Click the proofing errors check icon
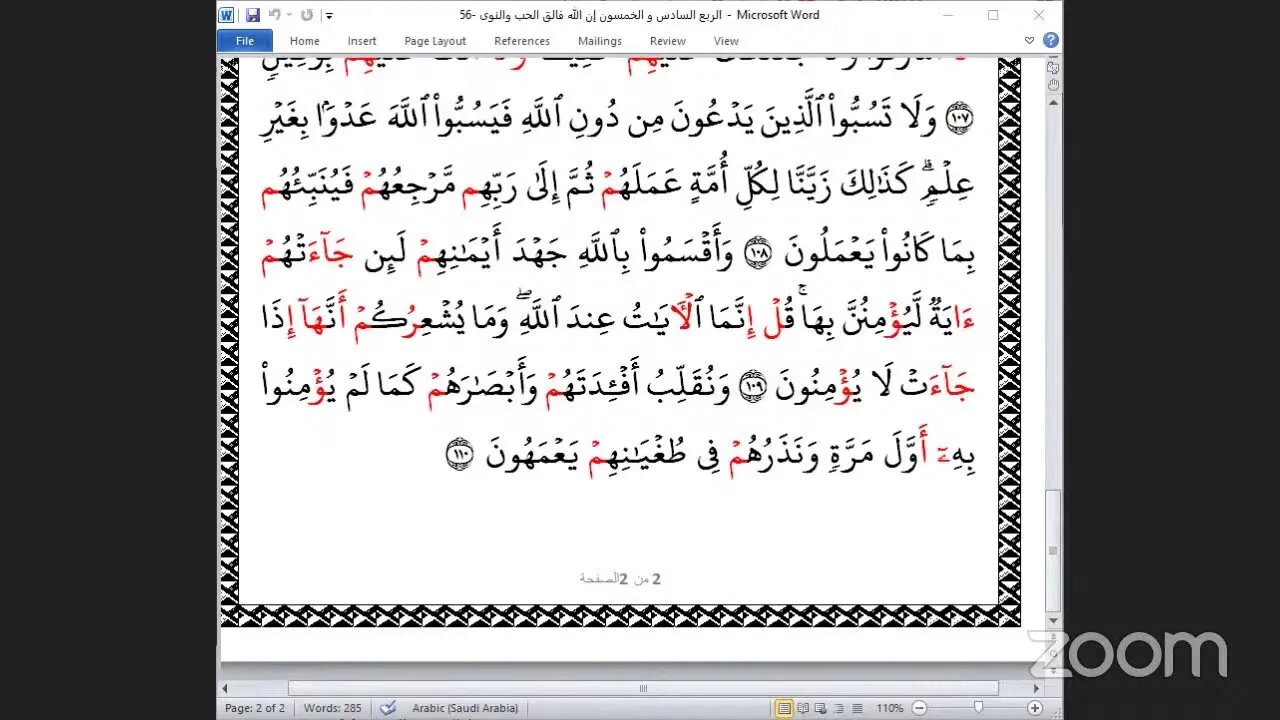Image resolution: width=1280 pixels, height=720 pixels. pos(388,708)
